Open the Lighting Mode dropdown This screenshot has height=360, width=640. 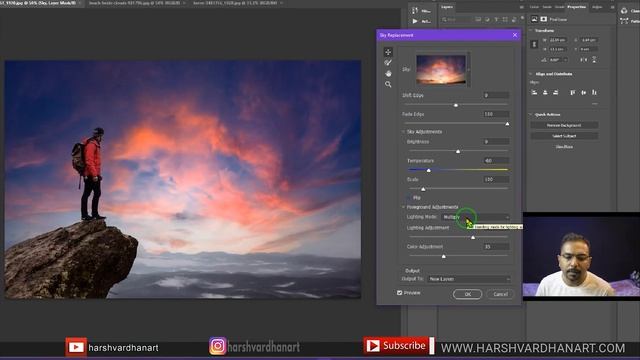[x=476, y=217]
